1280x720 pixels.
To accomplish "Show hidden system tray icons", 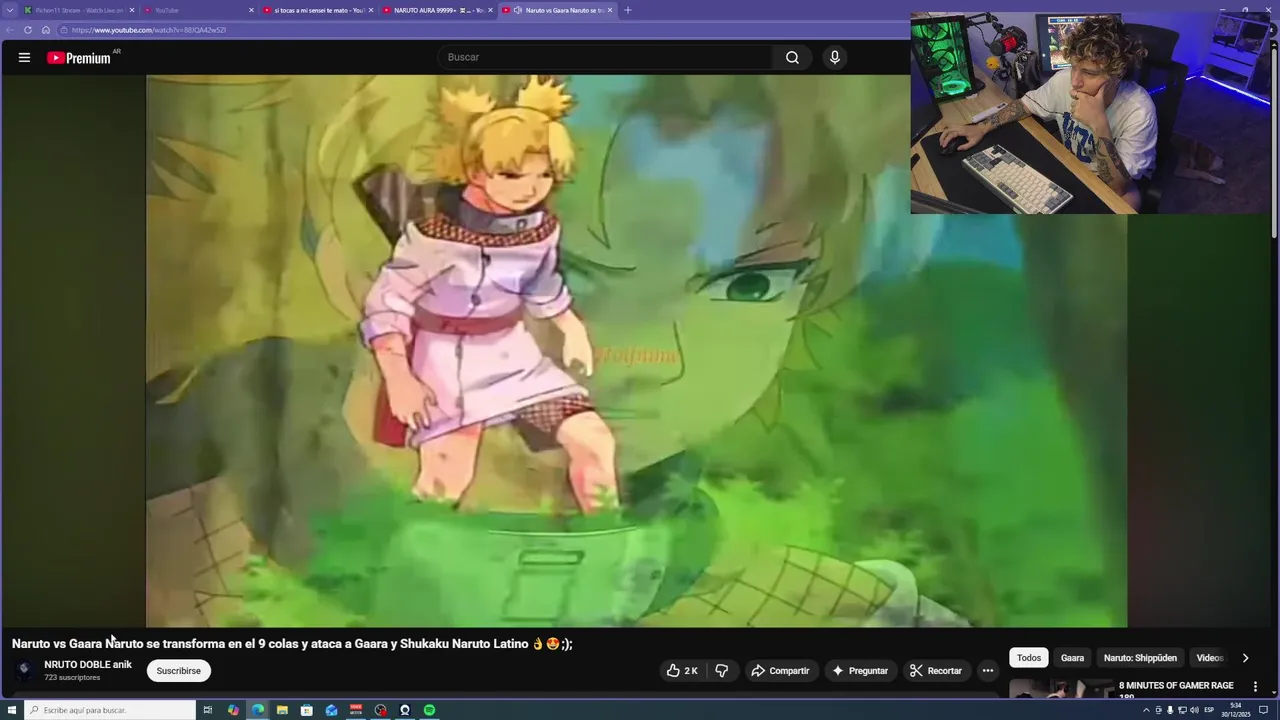I will point(1146,710).
